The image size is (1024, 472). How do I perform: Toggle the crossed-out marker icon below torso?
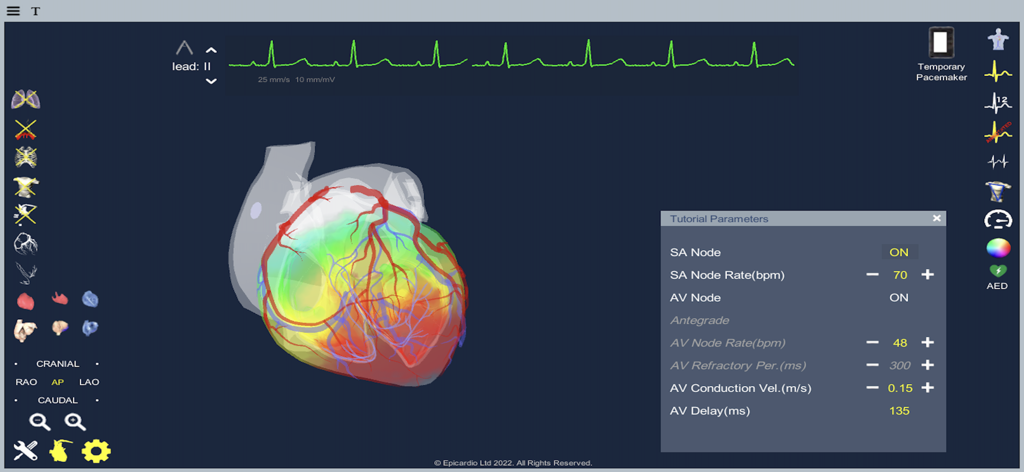pos(25,215)
